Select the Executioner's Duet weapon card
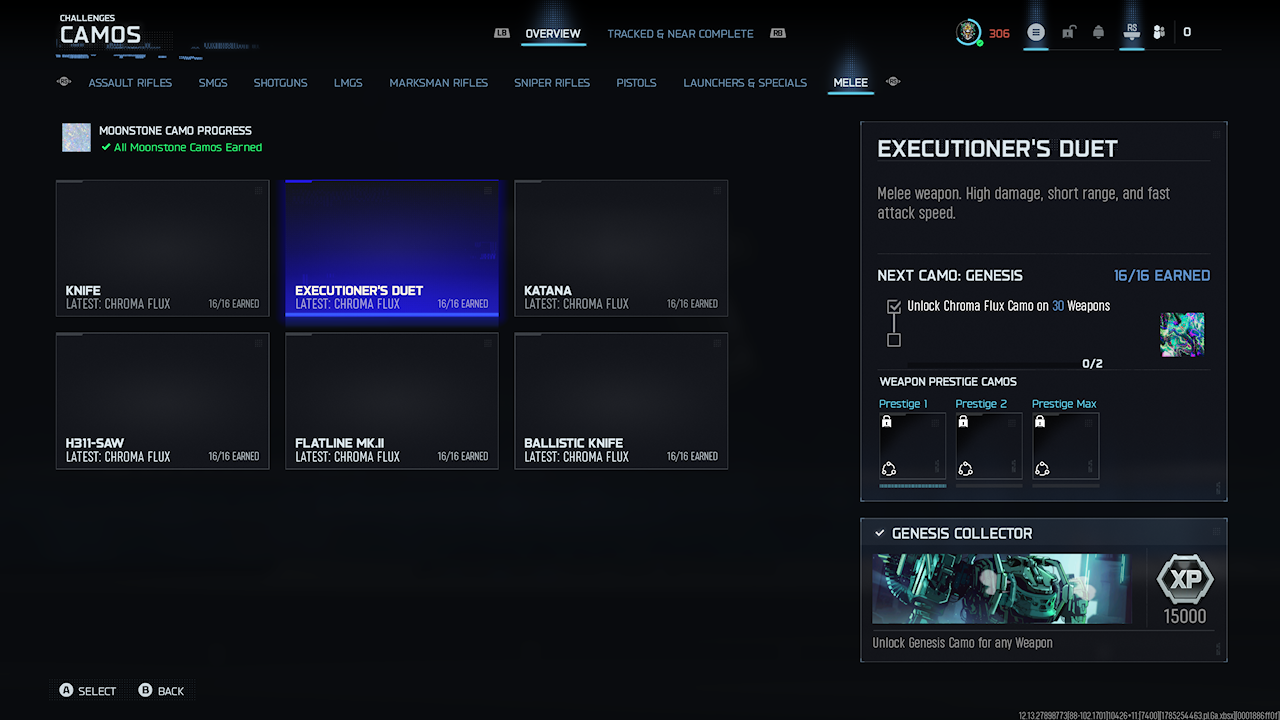The width and height of the screenshot is (1280, 720). [392, 248]
